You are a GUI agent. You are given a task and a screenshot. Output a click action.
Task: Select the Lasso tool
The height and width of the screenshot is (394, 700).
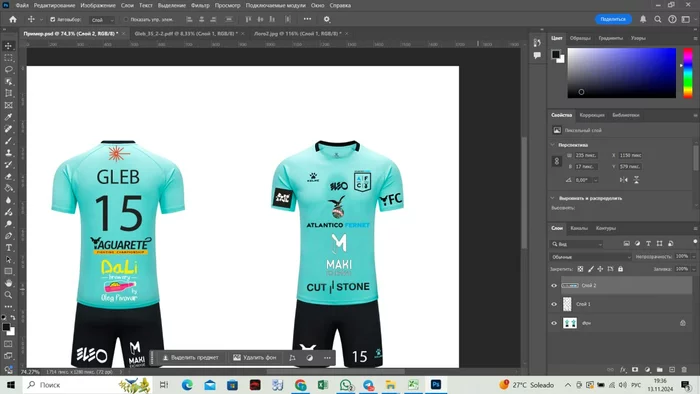point(8,70)
